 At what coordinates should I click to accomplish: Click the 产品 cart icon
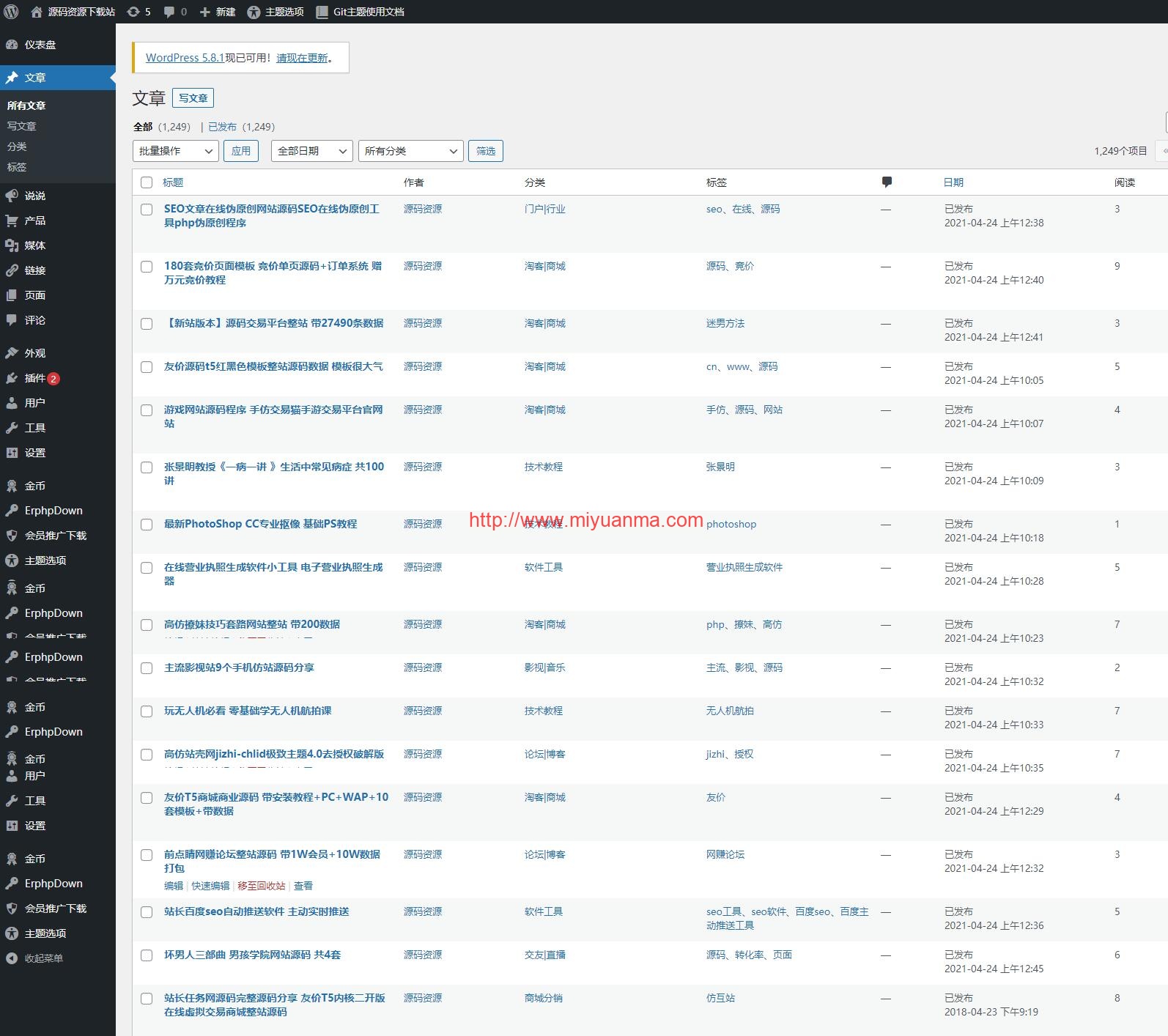(x=12, y=221)
